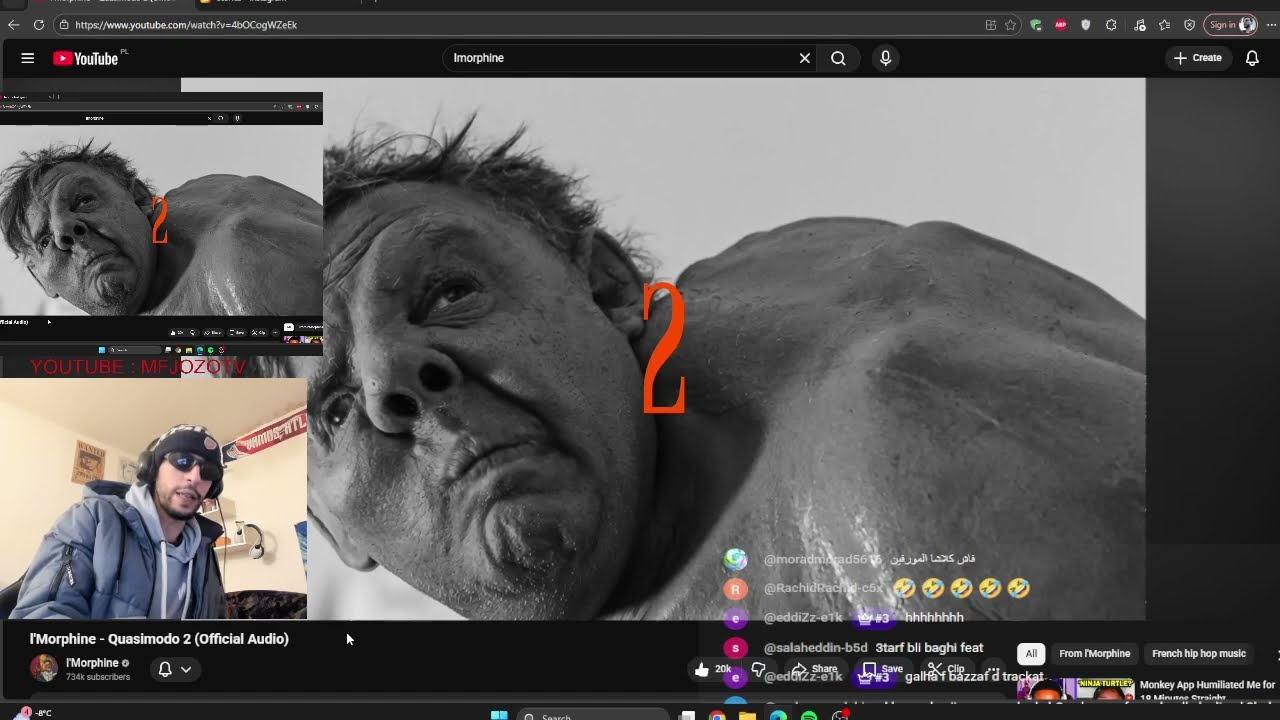Viewport: 1280px width, 720px height.
Task: Create a Clip of the video
Action: [946, 669]
